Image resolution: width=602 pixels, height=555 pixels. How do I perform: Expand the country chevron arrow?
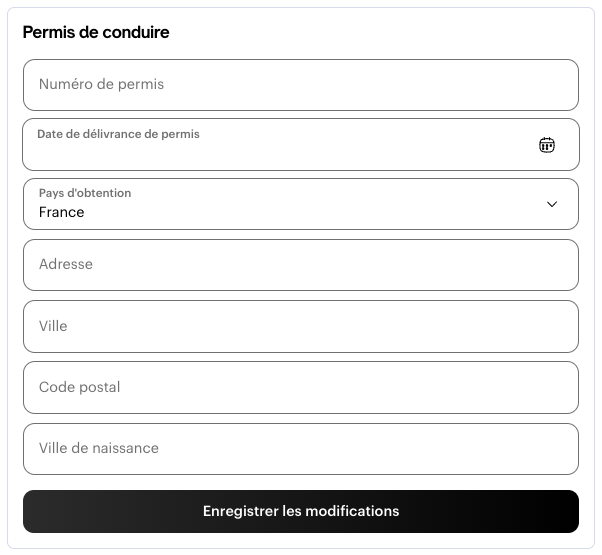coord(552,204)
